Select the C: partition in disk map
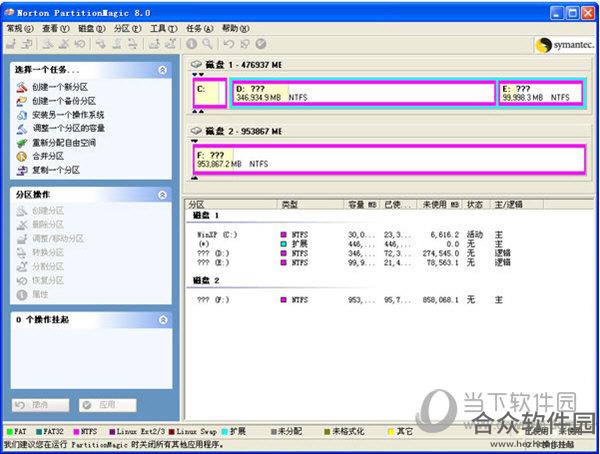This screenshot has height=454, width=600. click(210, 93)
